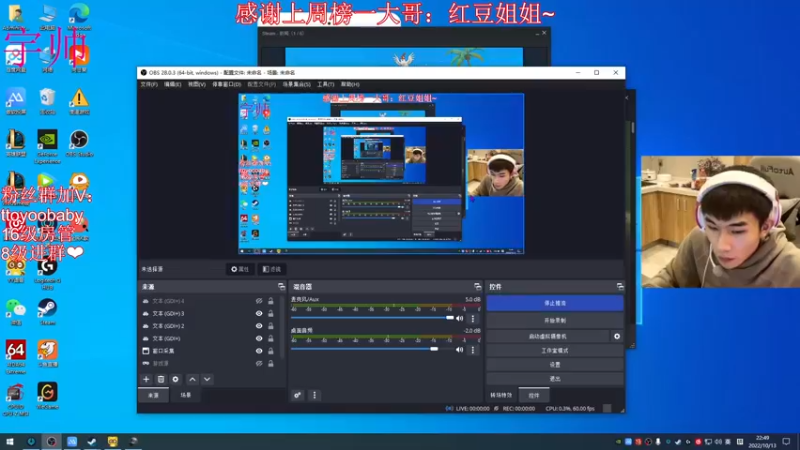Switch to the 控件 controls tab

coord(534,395)
